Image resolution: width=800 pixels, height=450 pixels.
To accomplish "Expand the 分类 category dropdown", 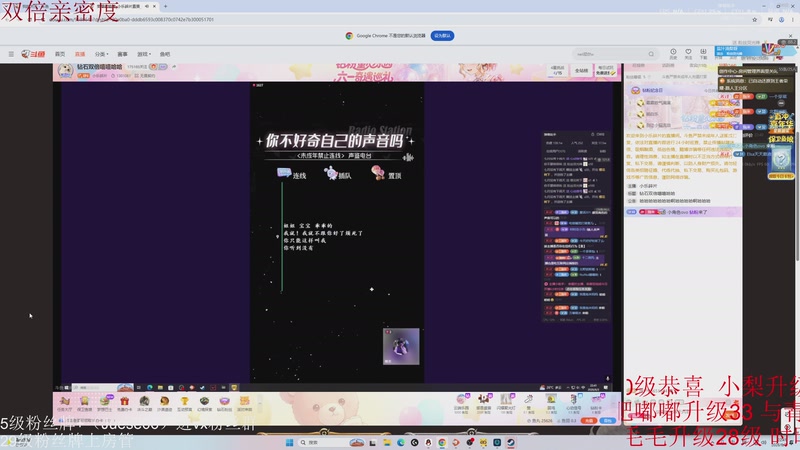I will pyautogui.click(x=101, y=54).
